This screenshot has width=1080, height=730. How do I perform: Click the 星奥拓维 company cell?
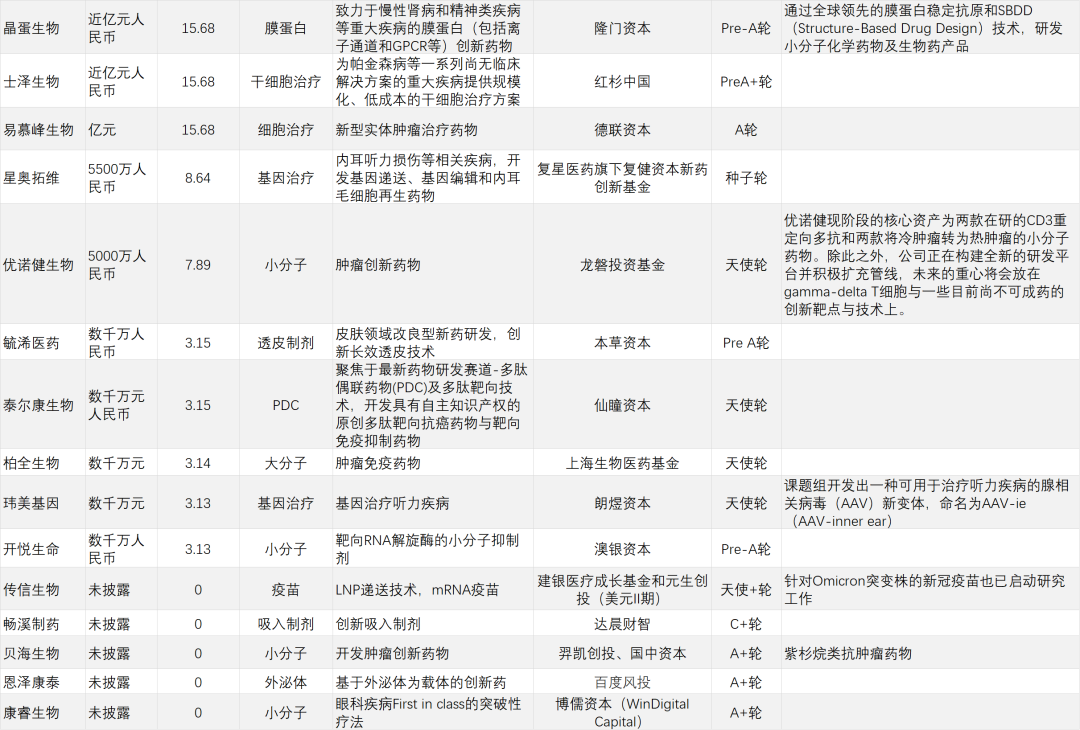[32, 178]
